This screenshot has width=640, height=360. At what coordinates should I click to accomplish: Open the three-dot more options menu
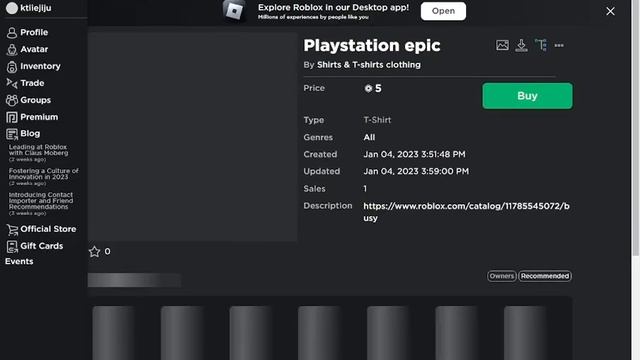(x=559, y=45)
